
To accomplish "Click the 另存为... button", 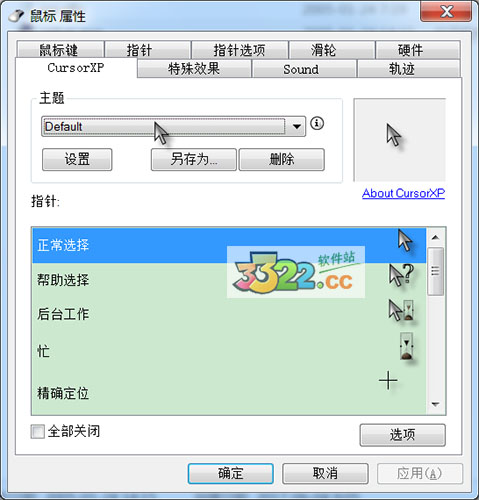I will pyautogui.click(x=194, y=159).
